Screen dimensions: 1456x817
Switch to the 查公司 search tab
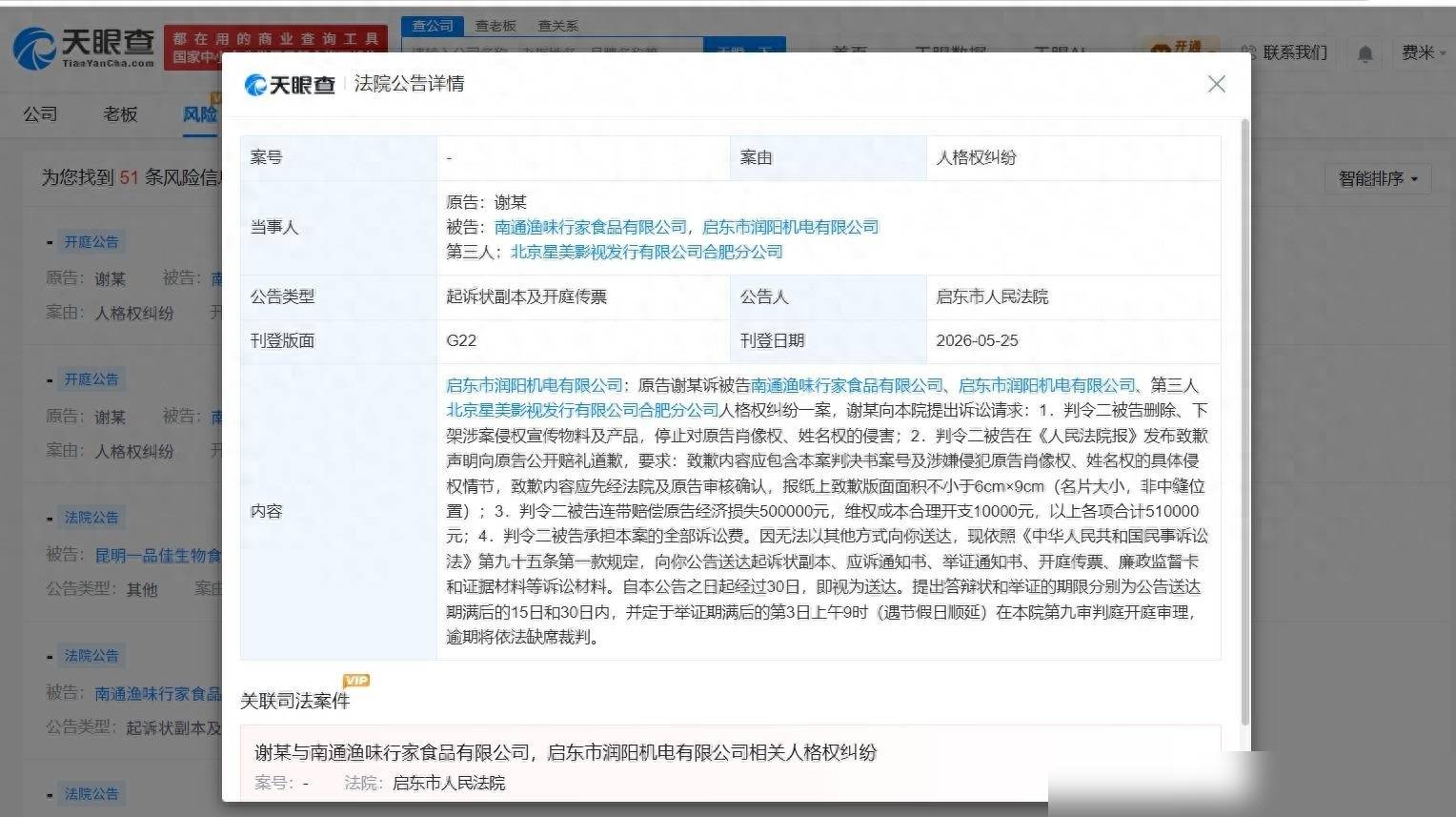click(433, 26)
